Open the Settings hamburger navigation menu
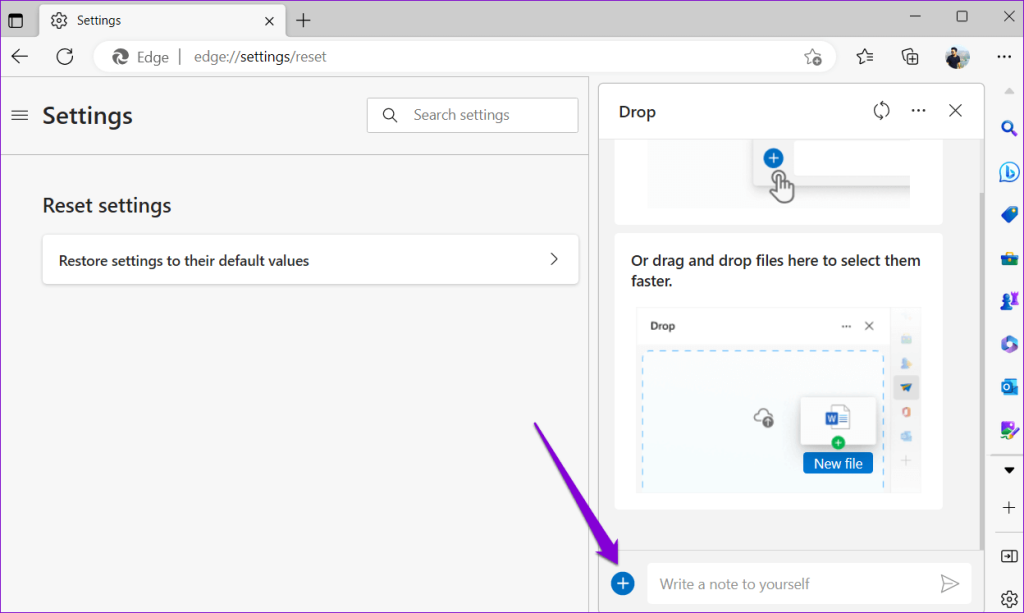This screenshot has height=613, width=1024. coord(19,115)
